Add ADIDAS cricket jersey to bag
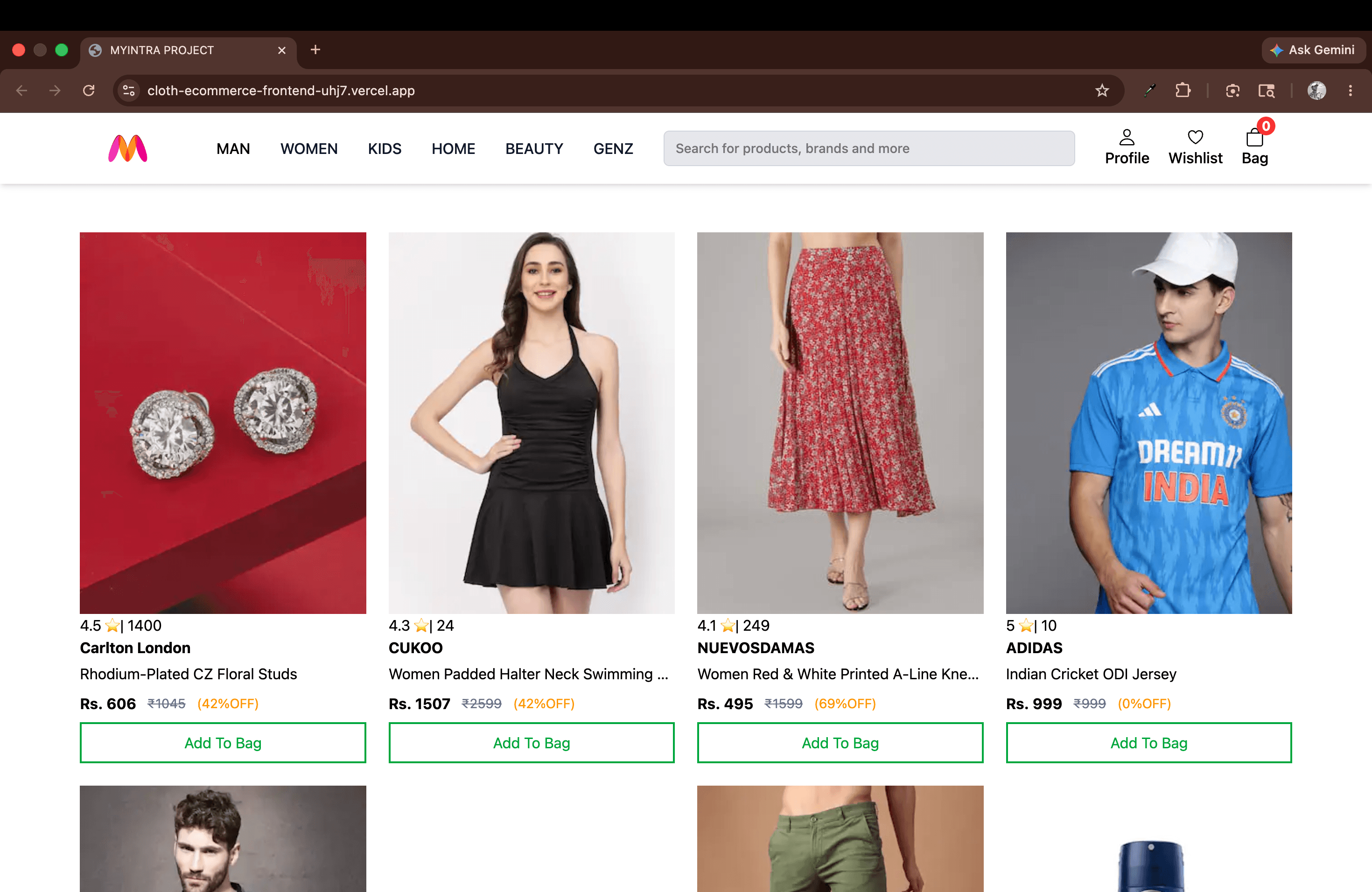The height and width of the screenshot is (892, 1372). [1148, 742]
